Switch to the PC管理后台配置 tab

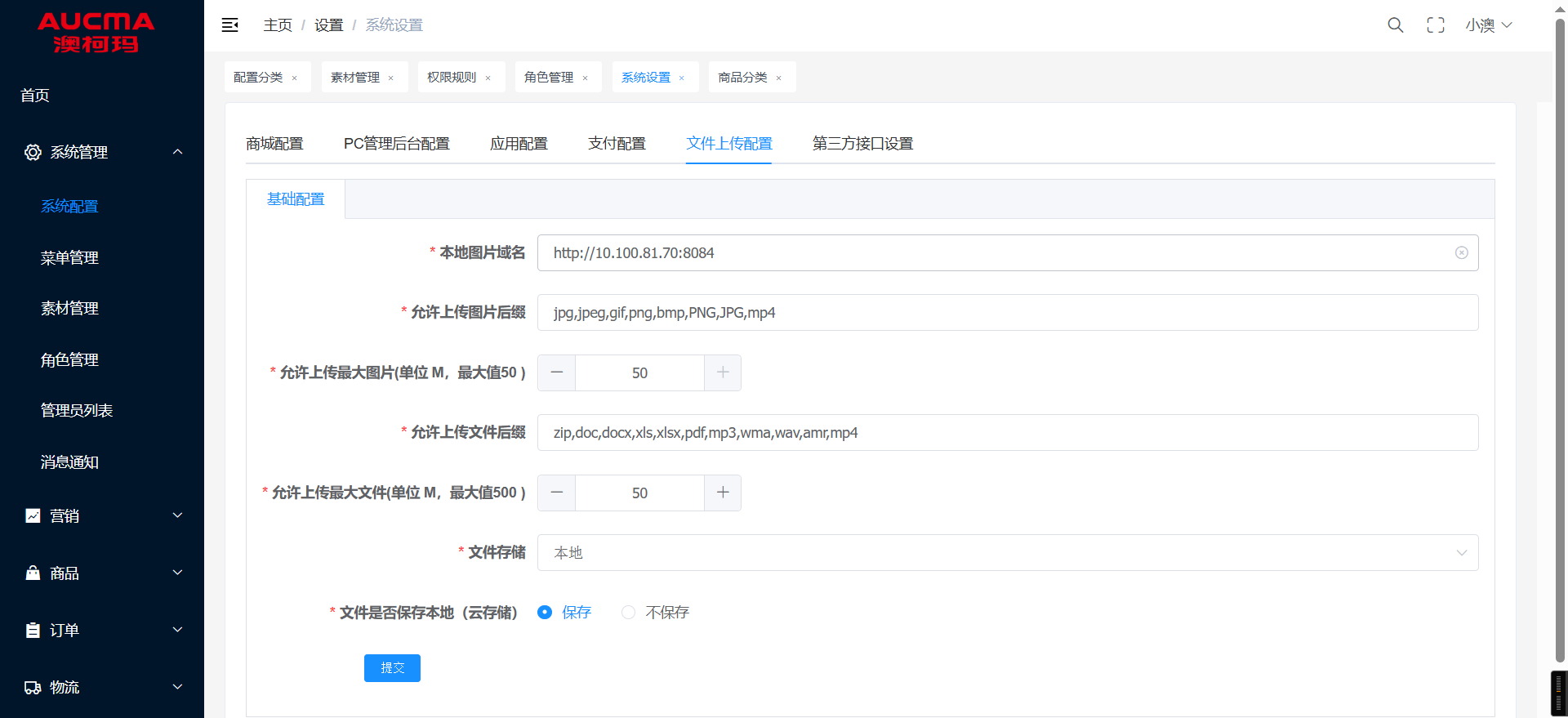coord(397,144)
